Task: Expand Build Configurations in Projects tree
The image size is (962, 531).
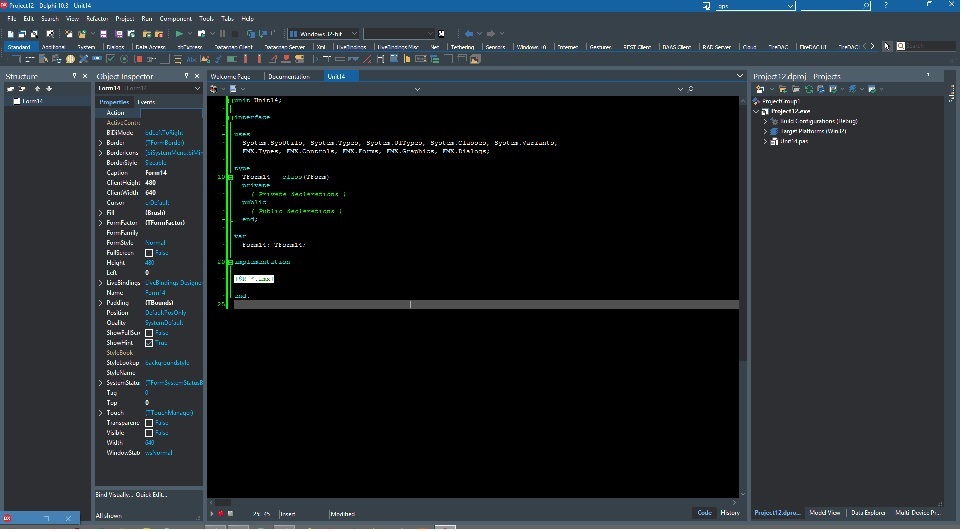Action: click(765, 122)
